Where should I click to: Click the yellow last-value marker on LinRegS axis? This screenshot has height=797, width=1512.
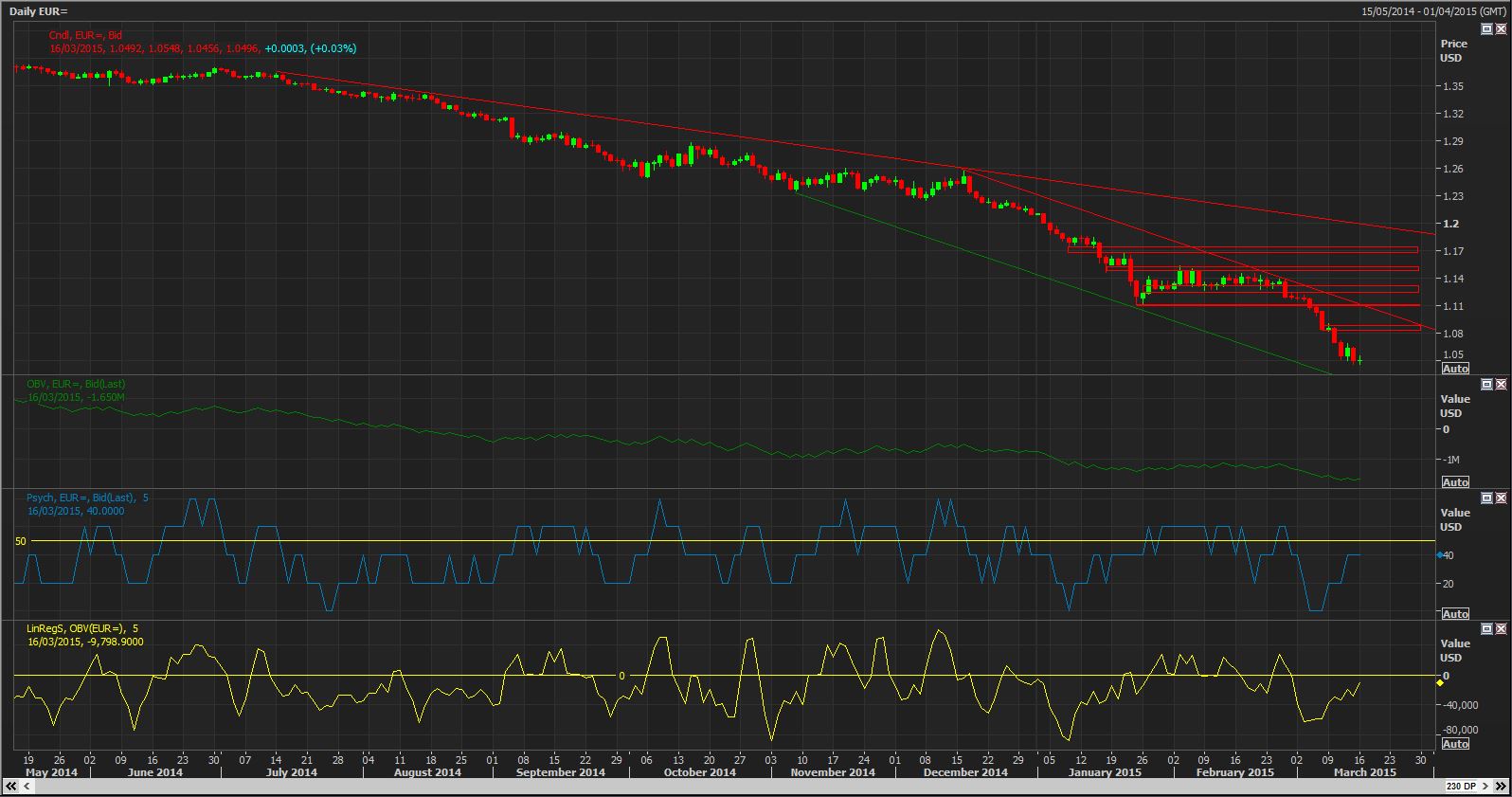1440,682
